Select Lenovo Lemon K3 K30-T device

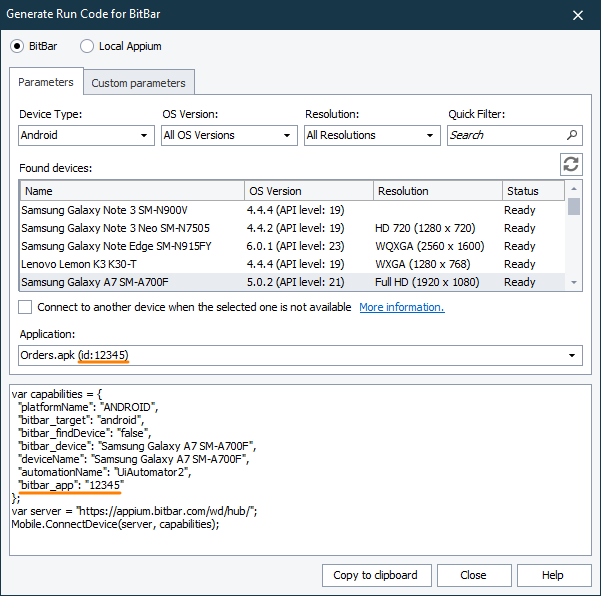tap(82, 264)
